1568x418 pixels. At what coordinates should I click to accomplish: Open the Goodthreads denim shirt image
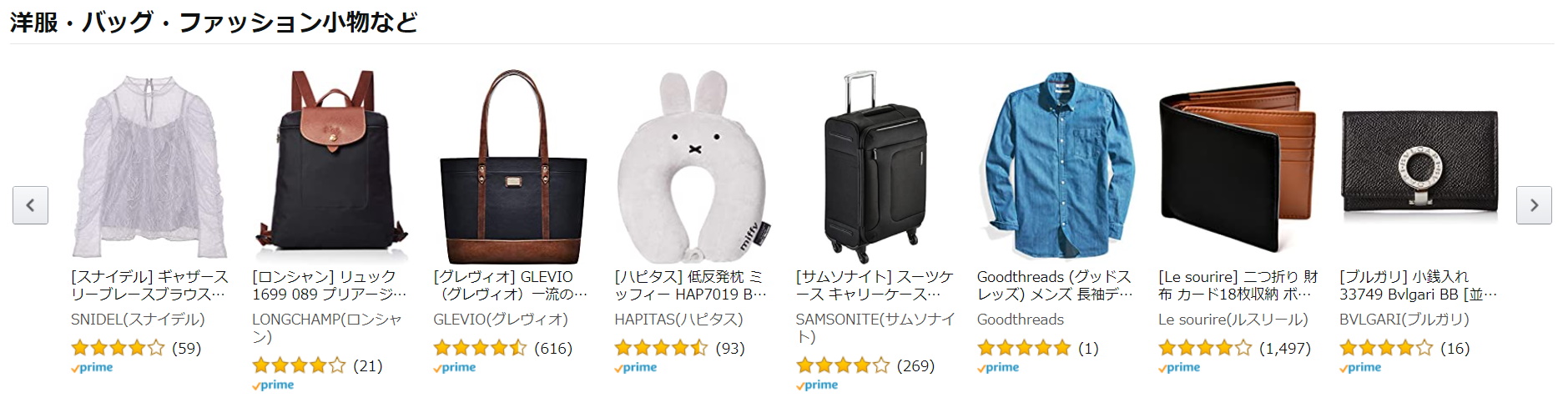click(x=1055, y=167)
